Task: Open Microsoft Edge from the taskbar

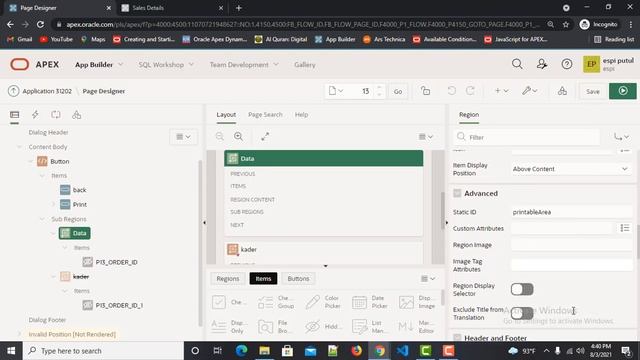Action: click(x=241, y=351)
